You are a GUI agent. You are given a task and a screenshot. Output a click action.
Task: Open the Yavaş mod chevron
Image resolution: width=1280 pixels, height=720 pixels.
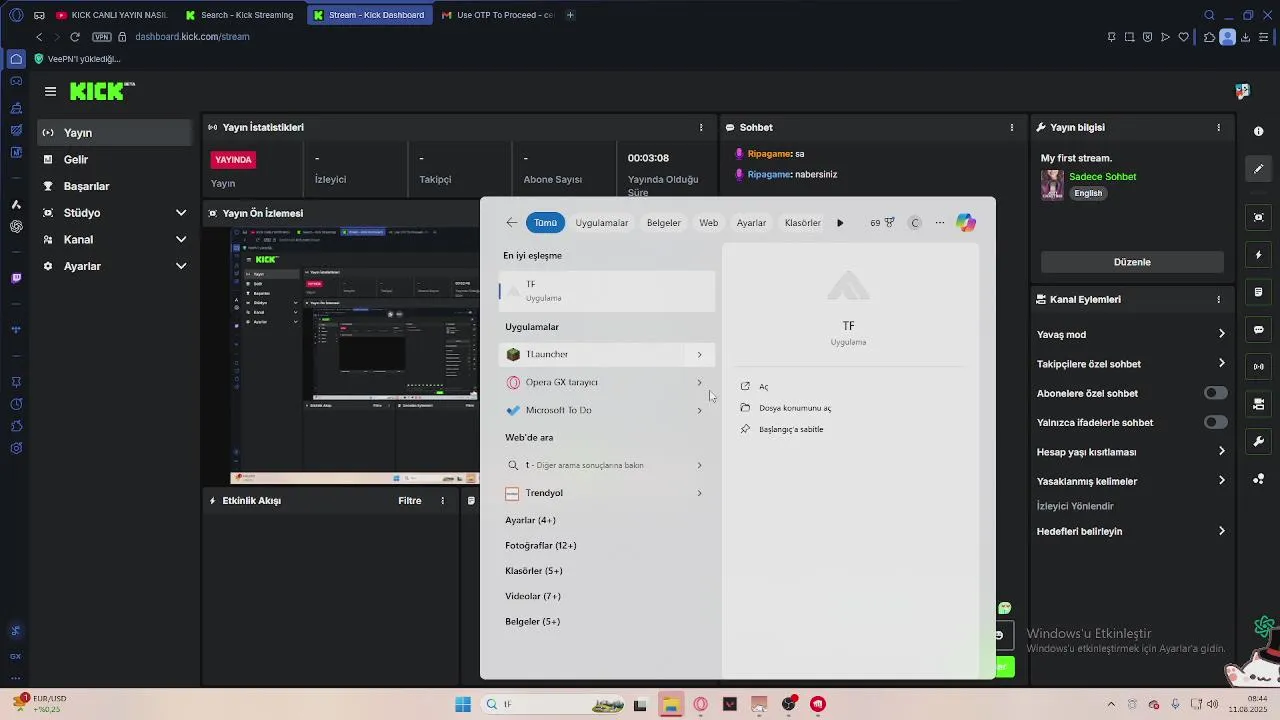click(1221, 334)
